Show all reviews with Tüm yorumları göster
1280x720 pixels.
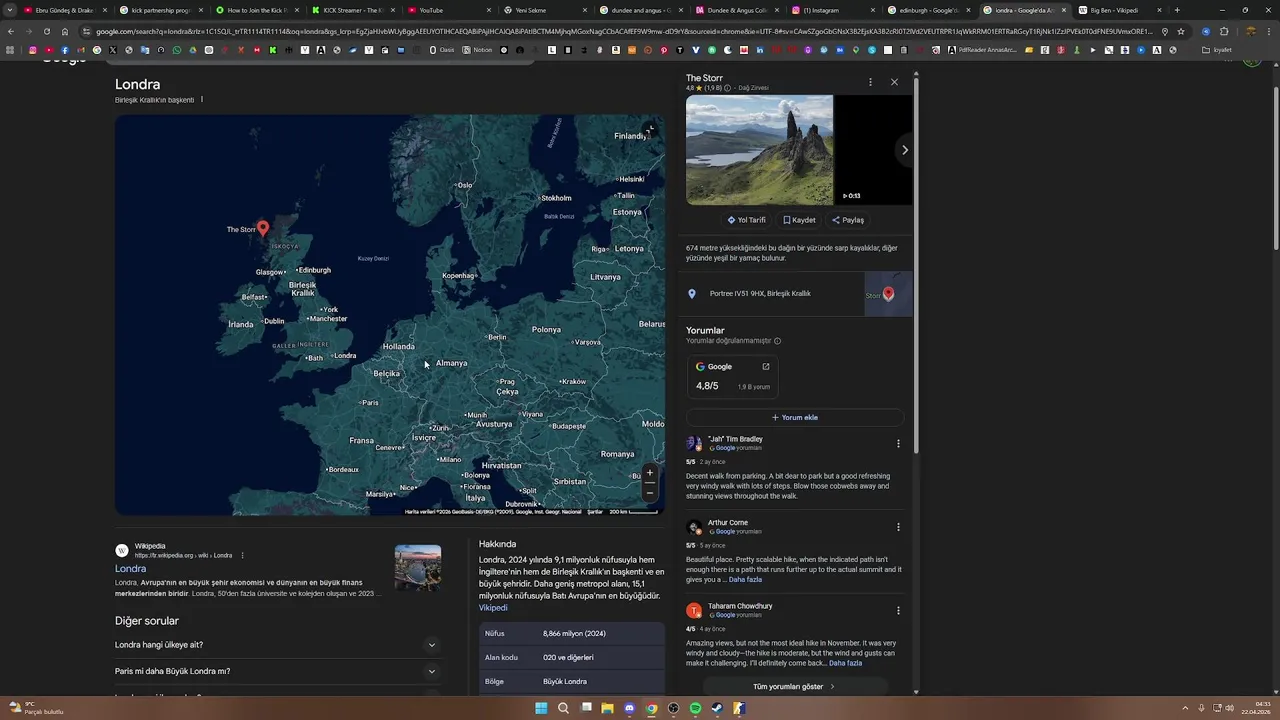[x=795, y=687]
